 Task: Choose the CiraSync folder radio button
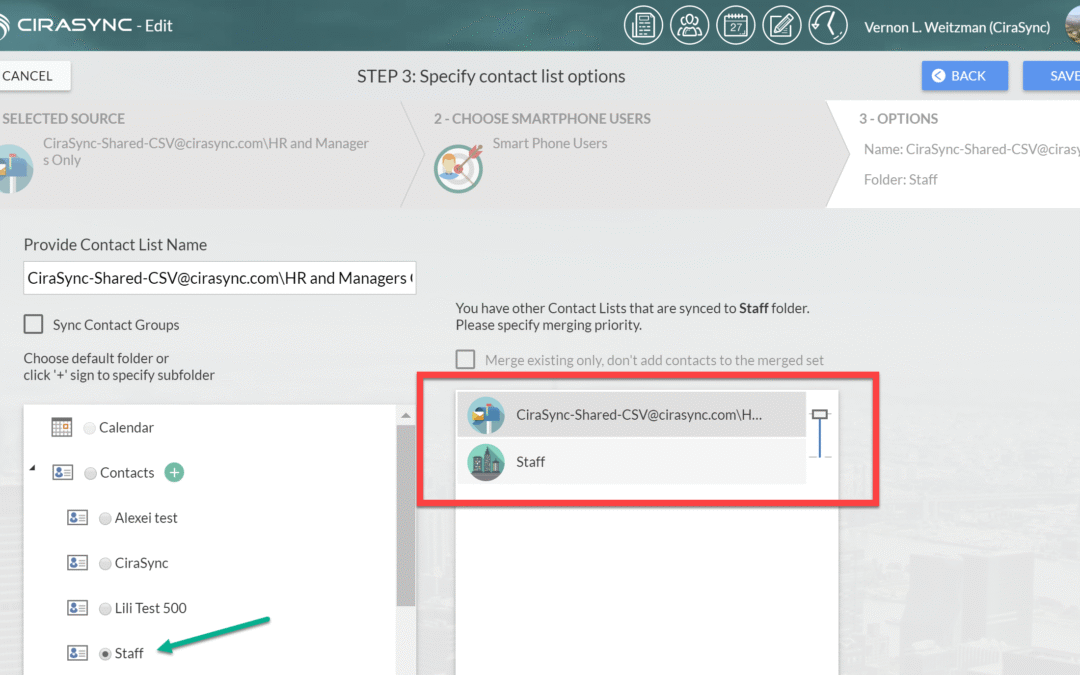pyautogui.click(x=104, y=562)
